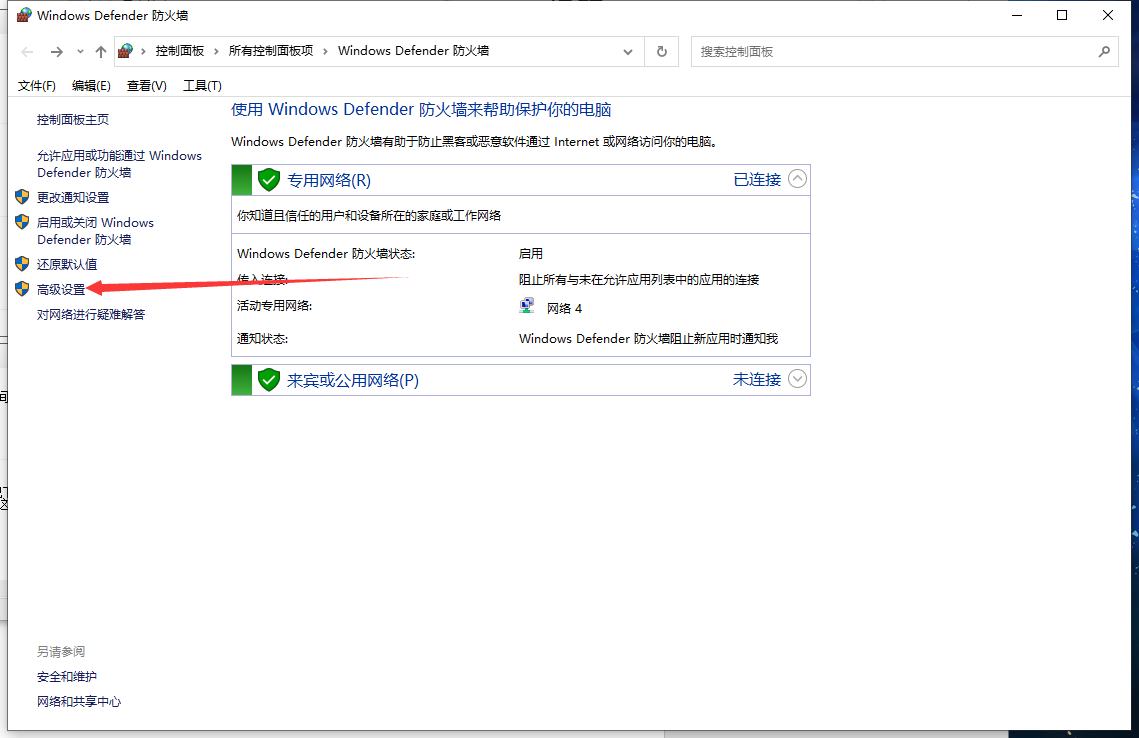The image size is (1139, 738).
Task: Click the firewall icon in the address bar
Action: 124,50
